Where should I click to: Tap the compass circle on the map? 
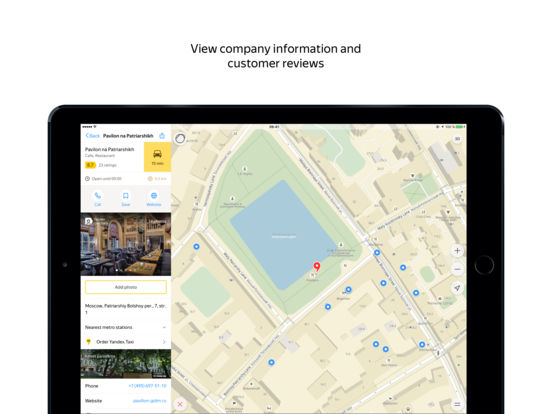coord(180,138)
